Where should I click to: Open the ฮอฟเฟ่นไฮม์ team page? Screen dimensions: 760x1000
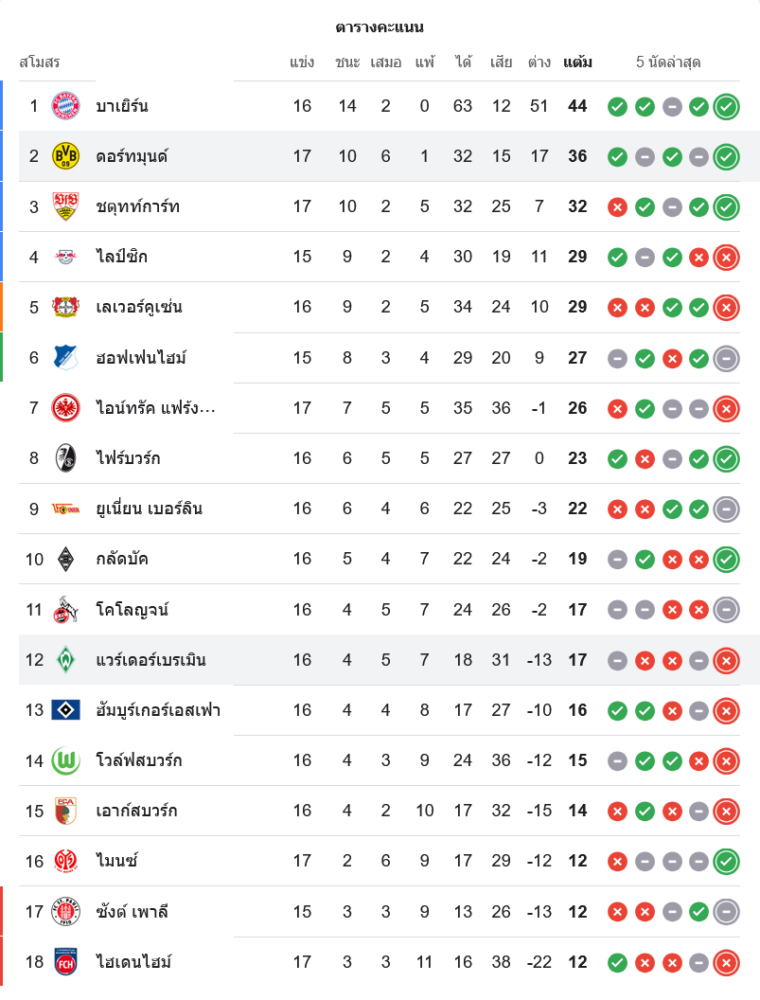point(141,358)
